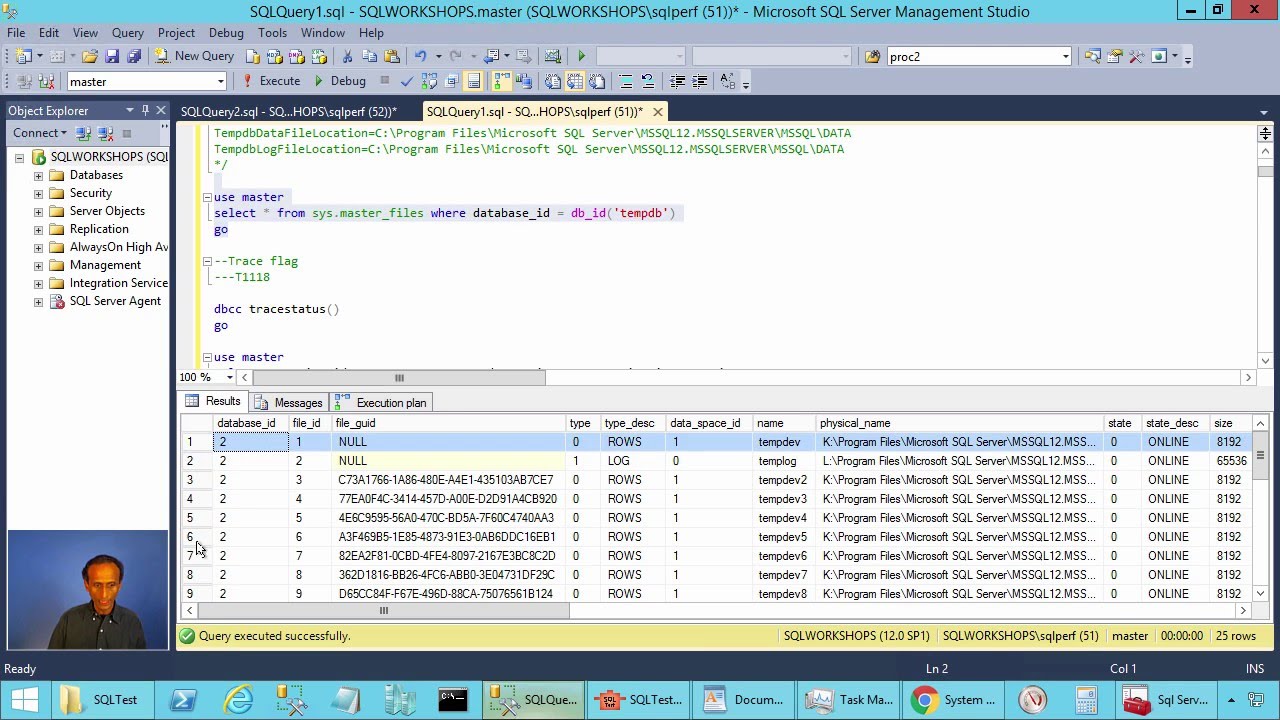
Task: Toggle auto-hide pin on Object Explorer
Action: point(145,110)
